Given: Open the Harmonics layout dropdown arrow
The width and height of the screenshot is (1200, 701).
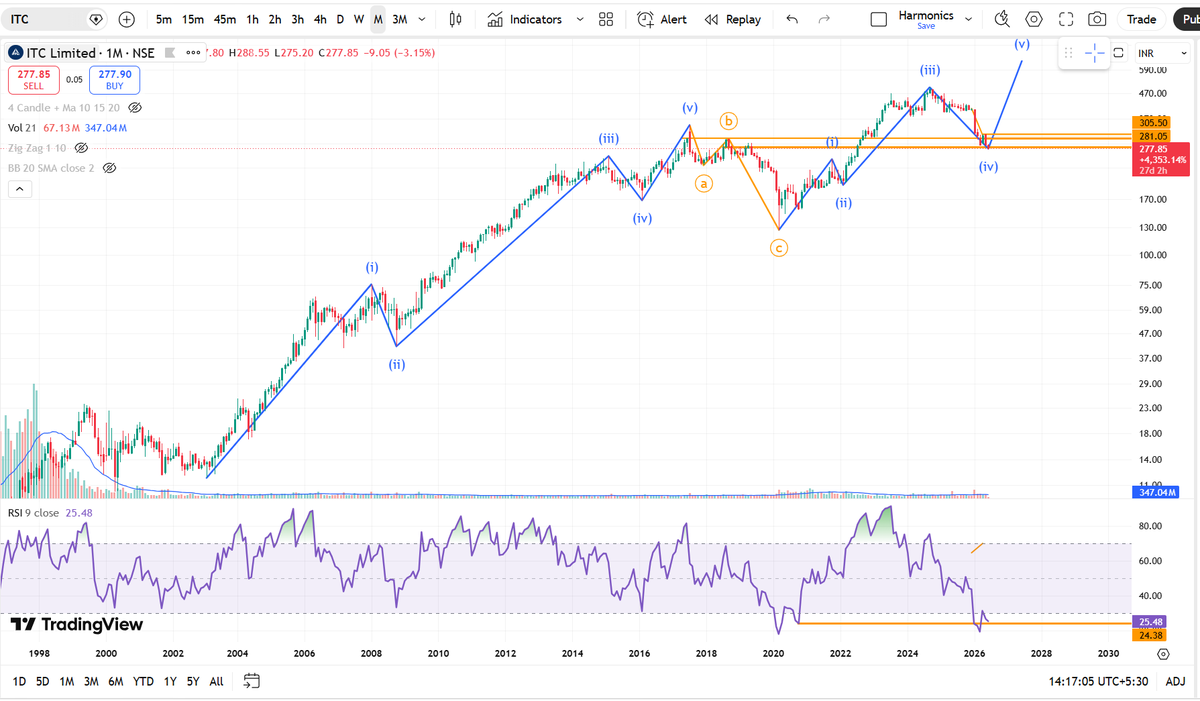Looking at the screenshot, I should coord(968,19).
